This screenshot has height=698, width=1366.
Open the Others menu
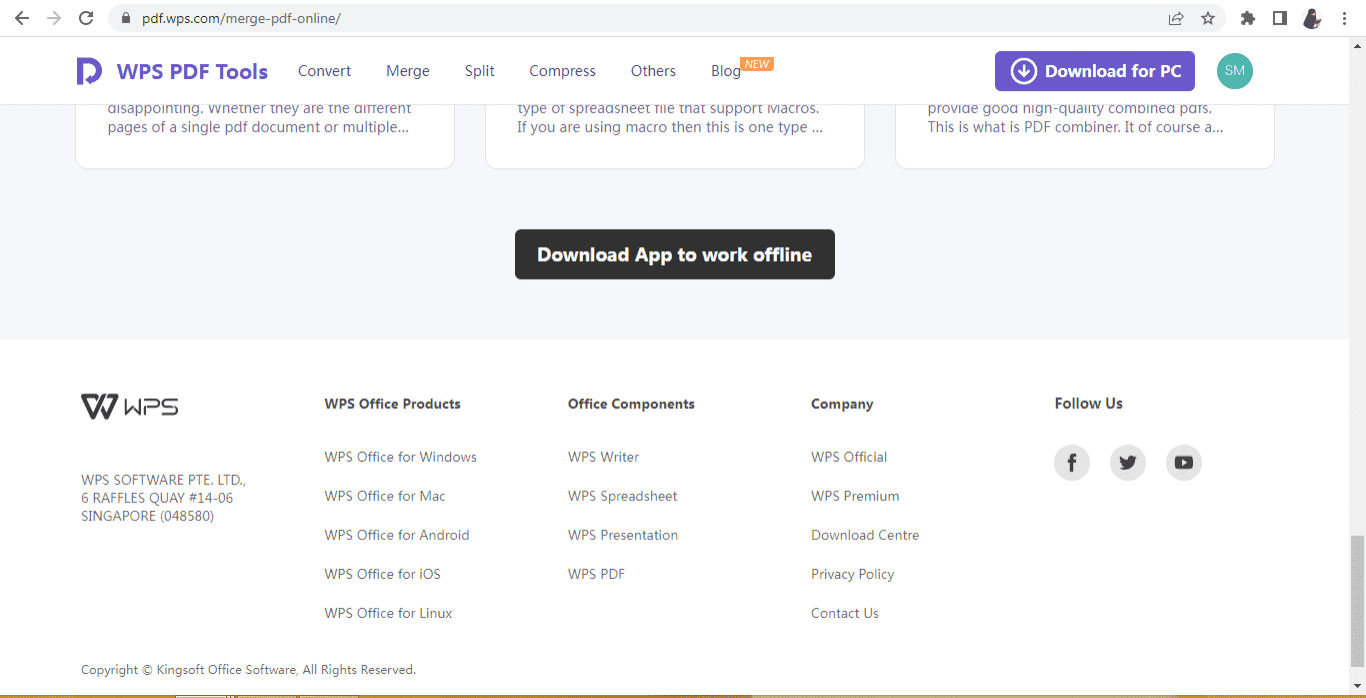tap(653, 71)
